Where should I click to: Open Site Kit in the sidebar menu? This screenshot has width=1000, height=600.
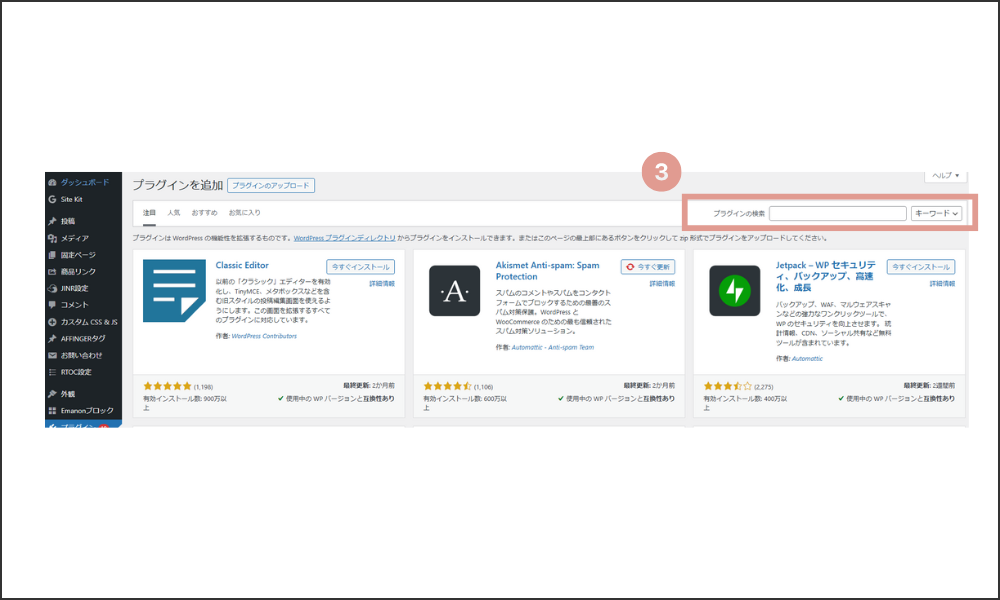click(x=71, y=200)
